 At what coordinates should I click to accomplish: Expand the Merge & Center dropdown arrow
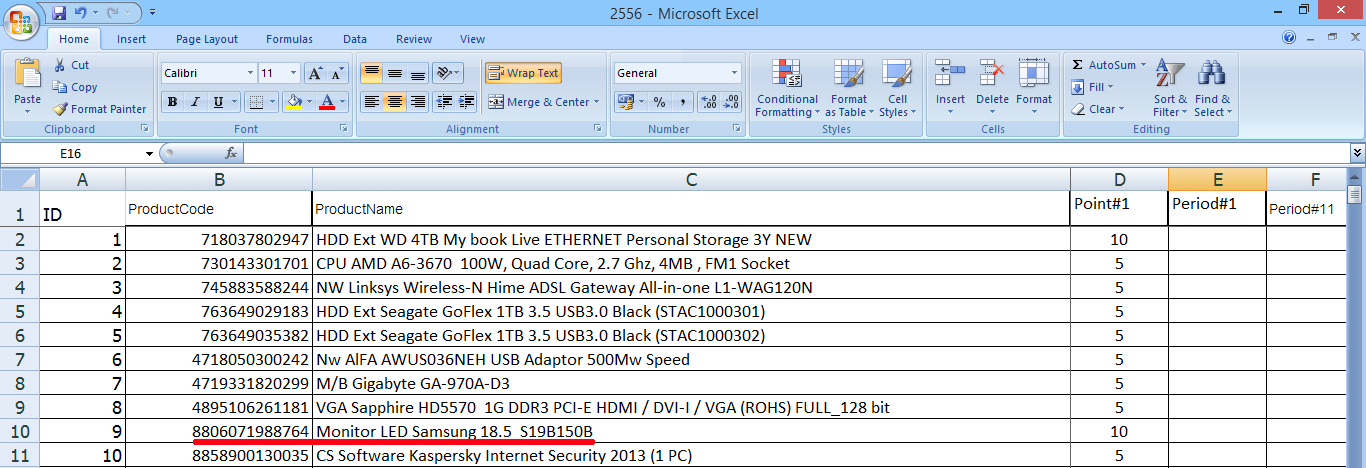coord(596,102)
